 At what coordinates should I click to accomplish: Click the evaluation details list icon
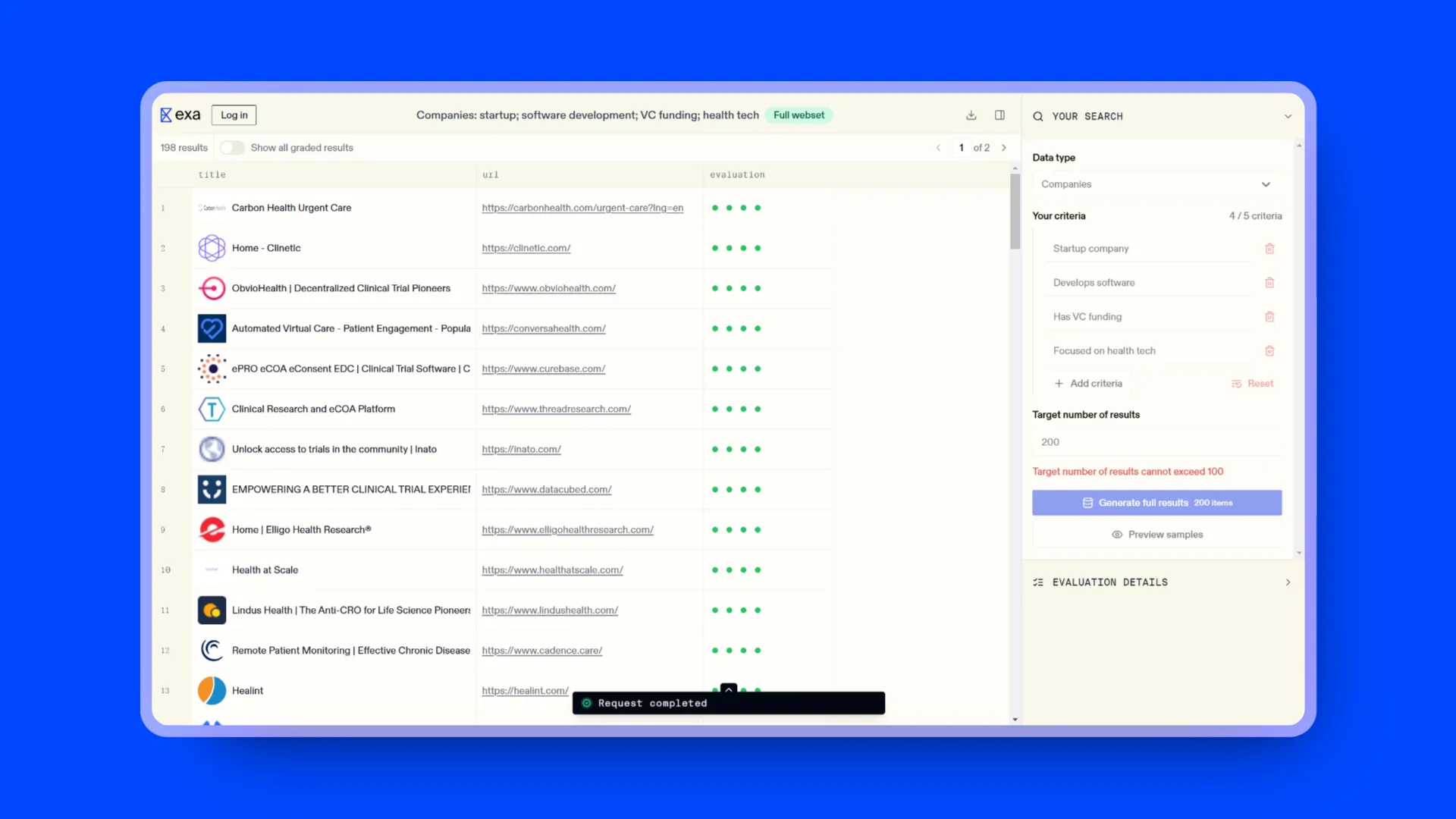[1038, 582]
